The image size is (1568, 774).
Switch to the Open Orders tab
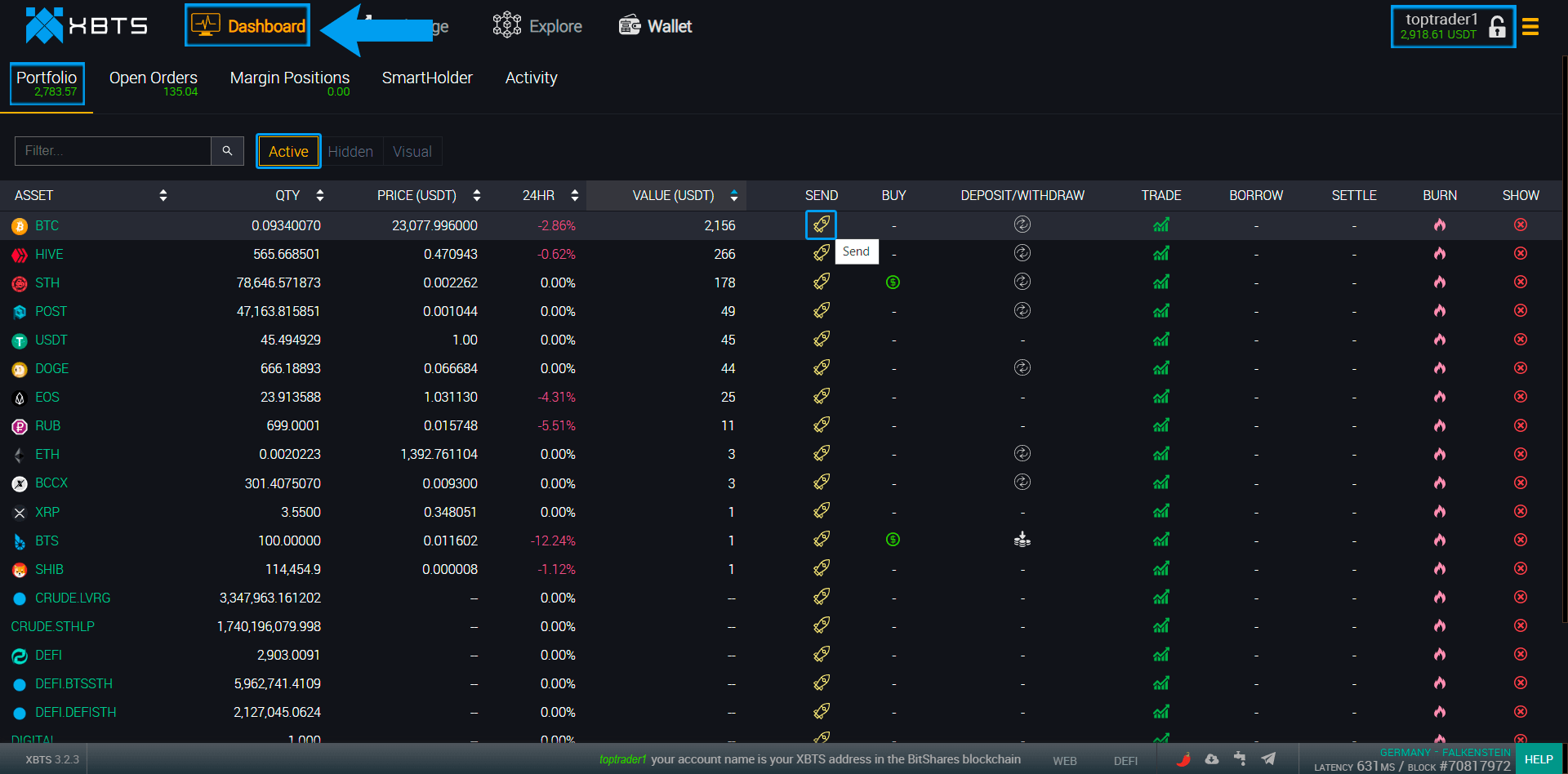tap(154, 83)
